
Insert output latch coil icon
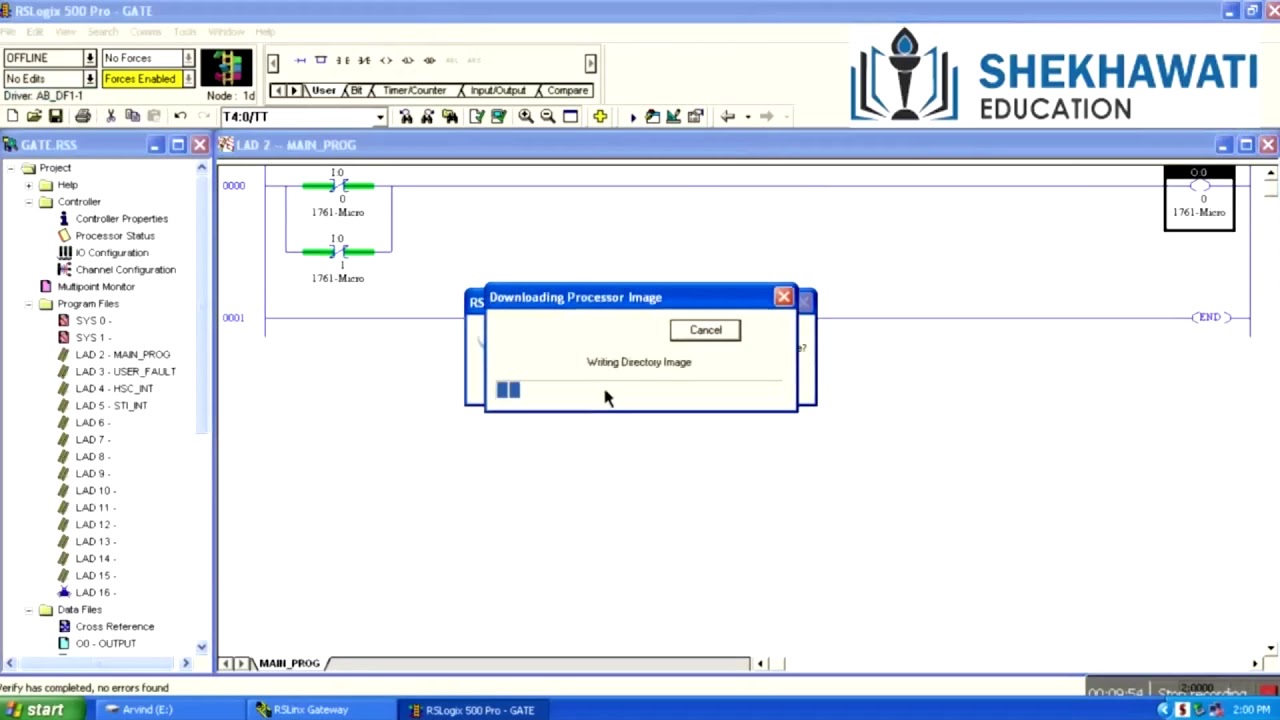pos(407,61)
